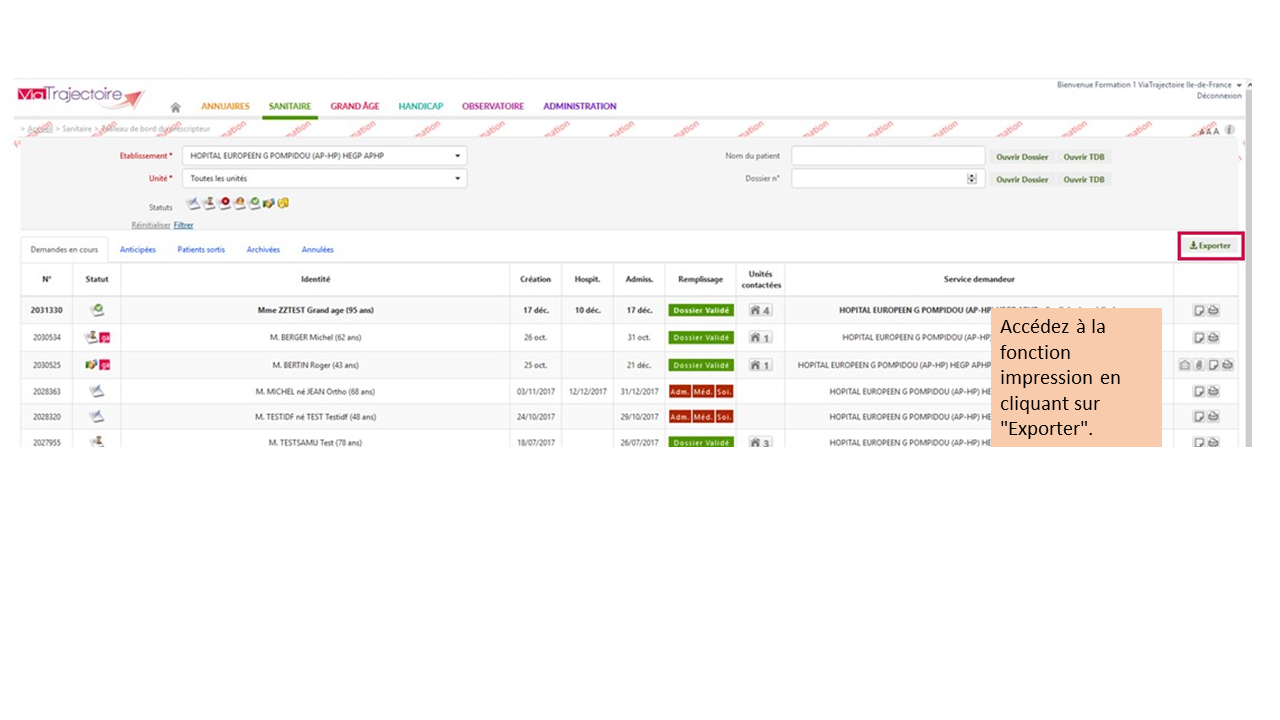Click the Nom du patient field
The image size is (1280, 720).
pos(888,156)
